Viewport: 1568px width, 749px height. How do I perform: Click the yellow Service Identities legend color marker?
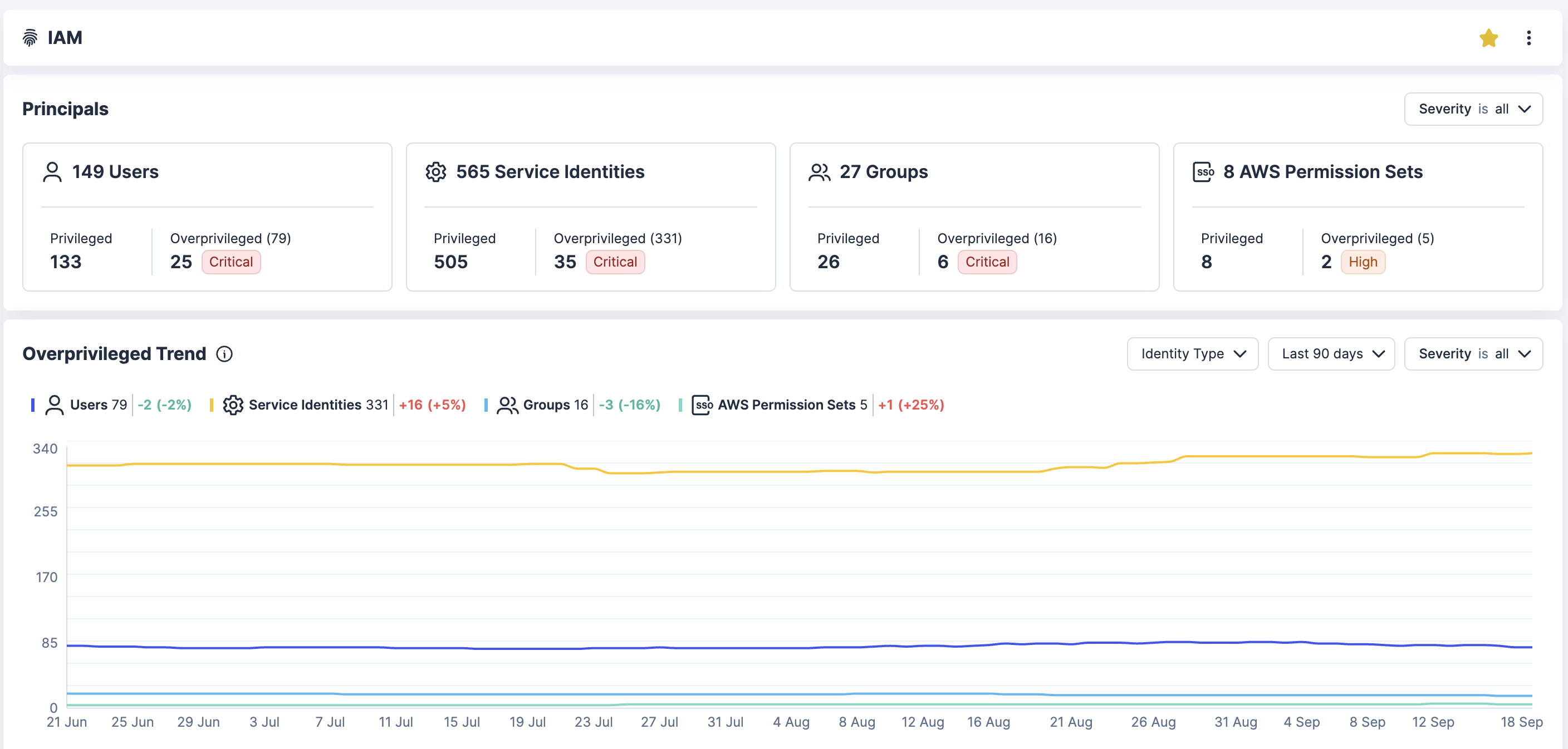[211, 405]
